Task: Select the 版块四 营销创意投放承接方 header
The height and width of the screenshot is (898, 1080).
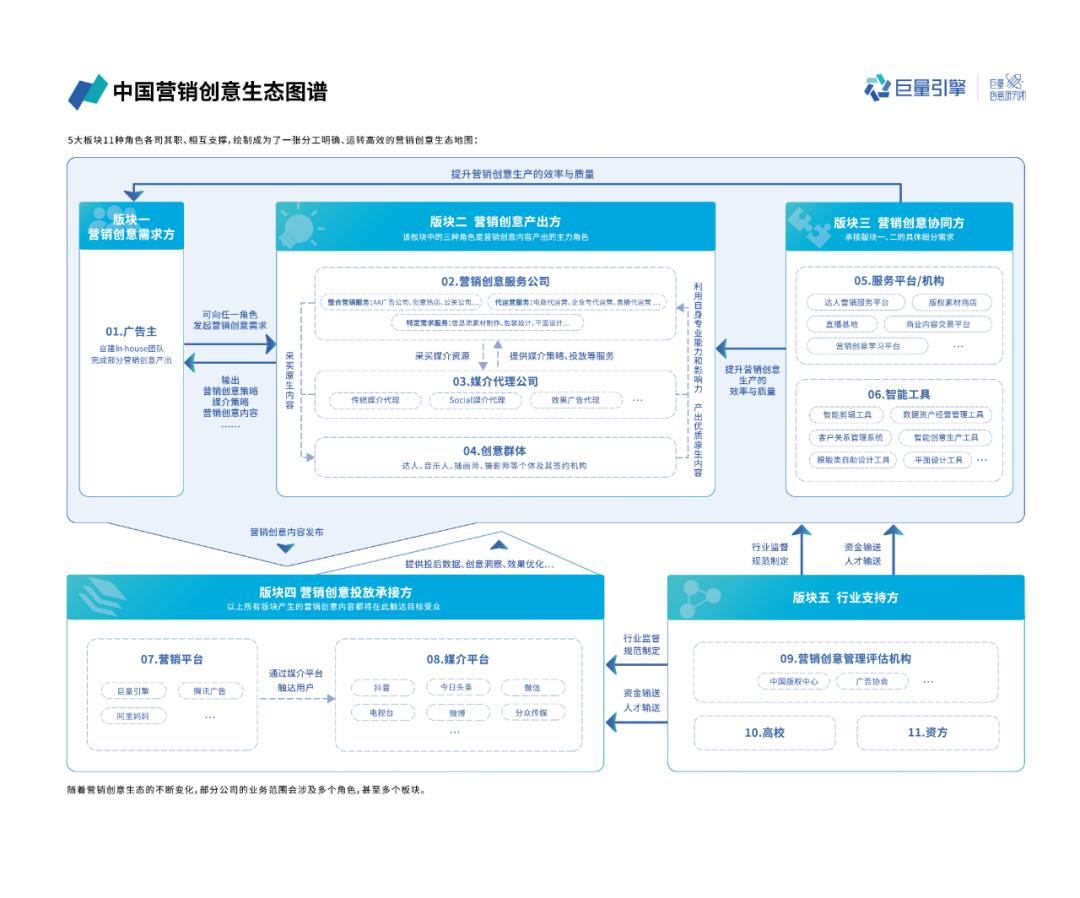Action: (x=335, y=597)
